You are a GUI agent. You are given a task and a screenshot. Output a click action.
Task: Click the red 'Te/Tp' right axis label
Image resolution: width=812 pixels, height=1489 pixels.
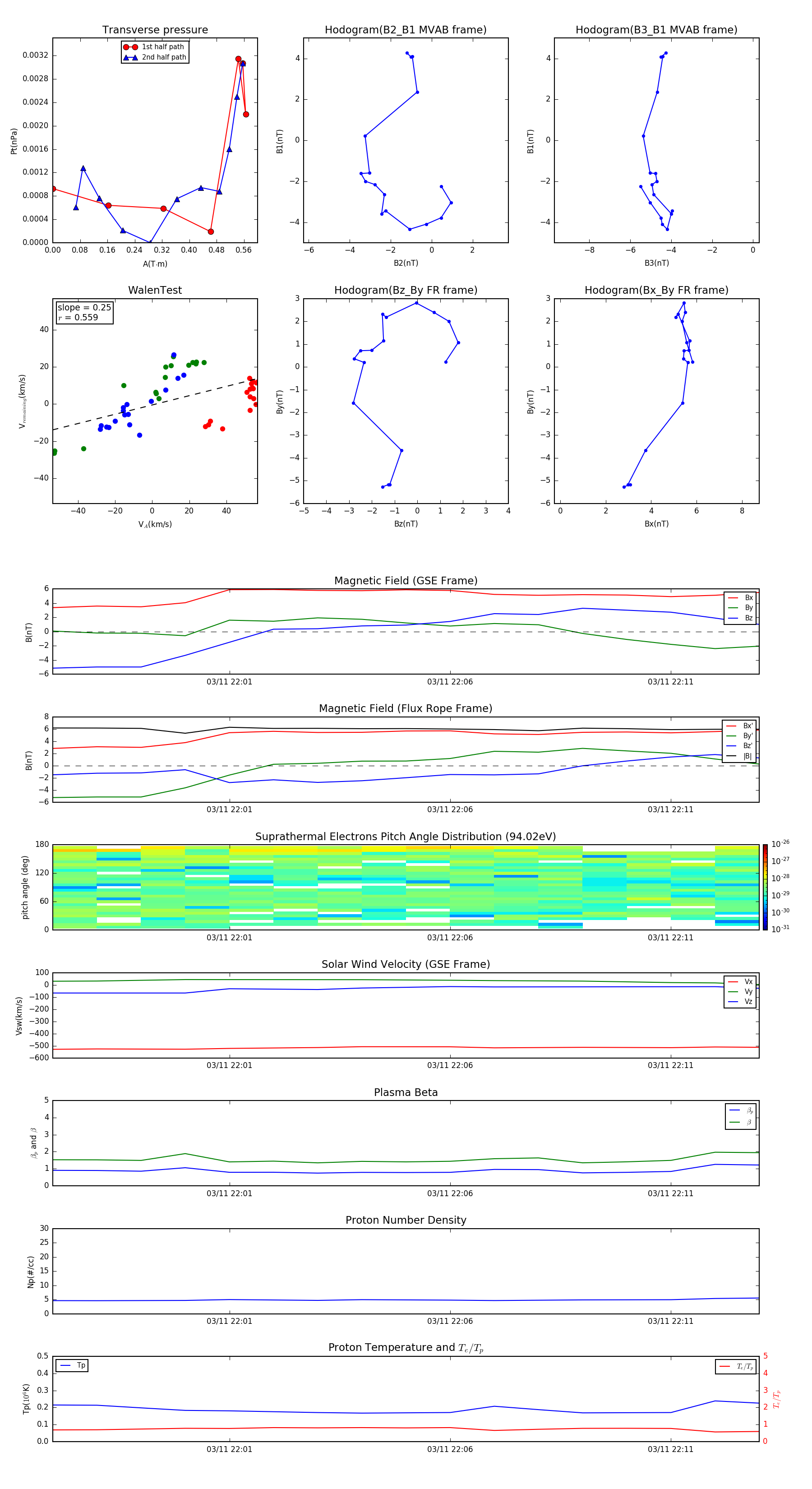pyautogui.click(x=777, y=1399)
